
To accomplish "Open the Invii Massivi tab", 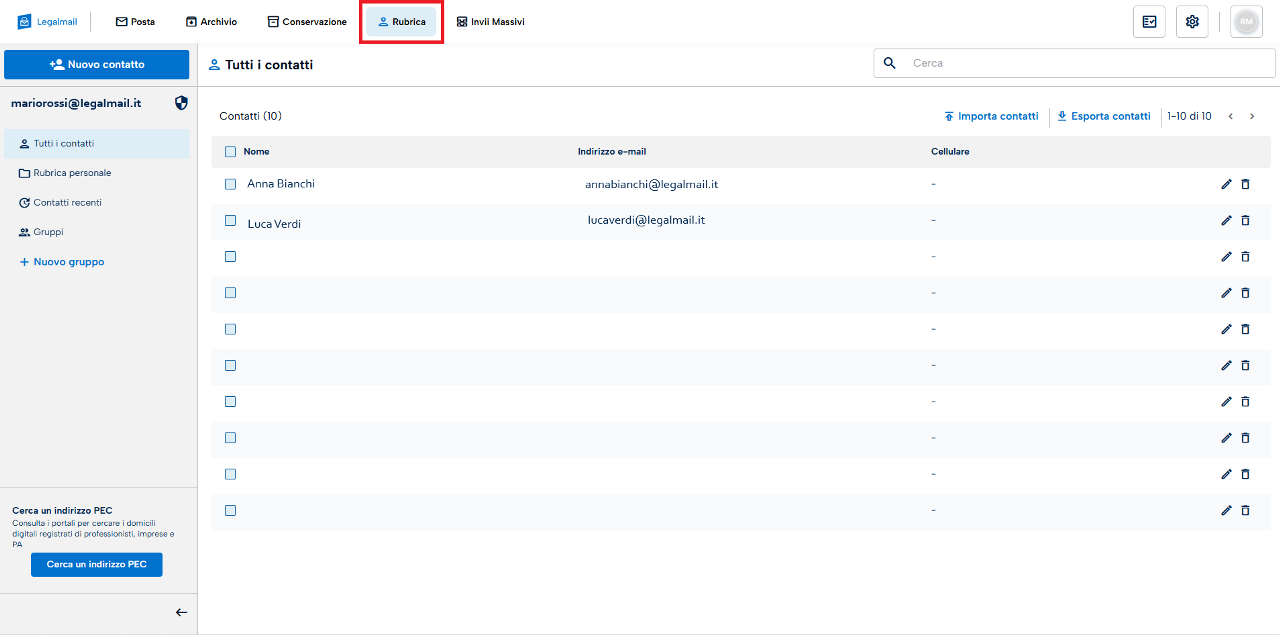I will [490, 22].
